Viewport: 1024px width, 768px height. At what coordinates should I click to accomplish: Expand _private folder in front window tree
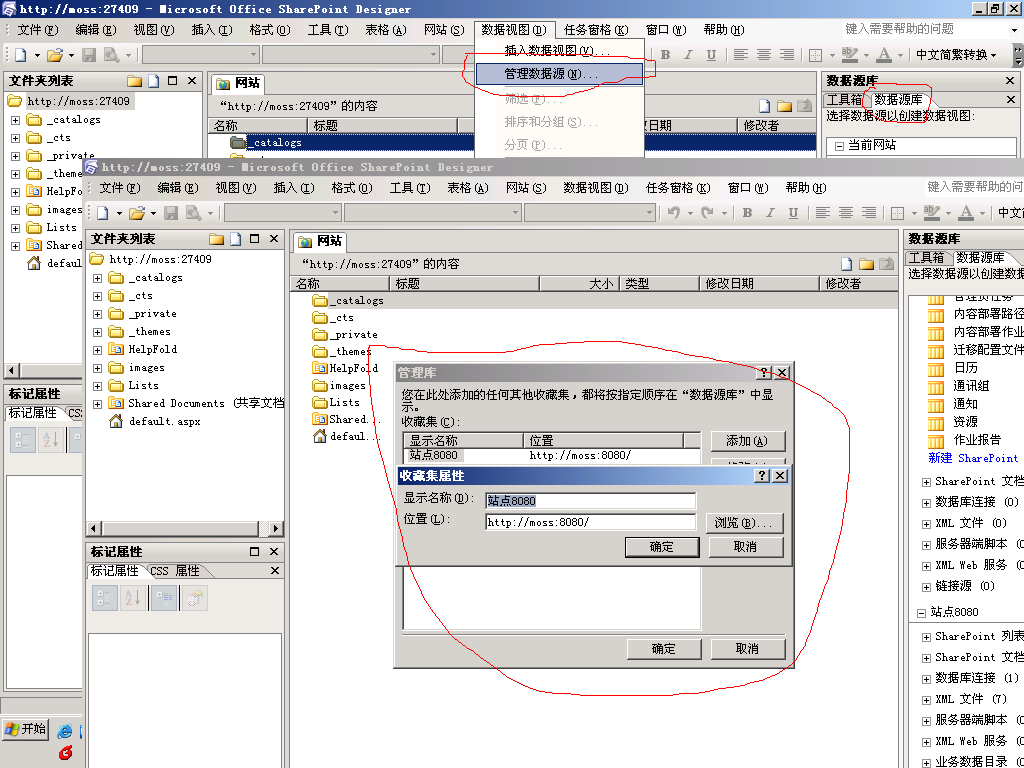coord(97,314)
